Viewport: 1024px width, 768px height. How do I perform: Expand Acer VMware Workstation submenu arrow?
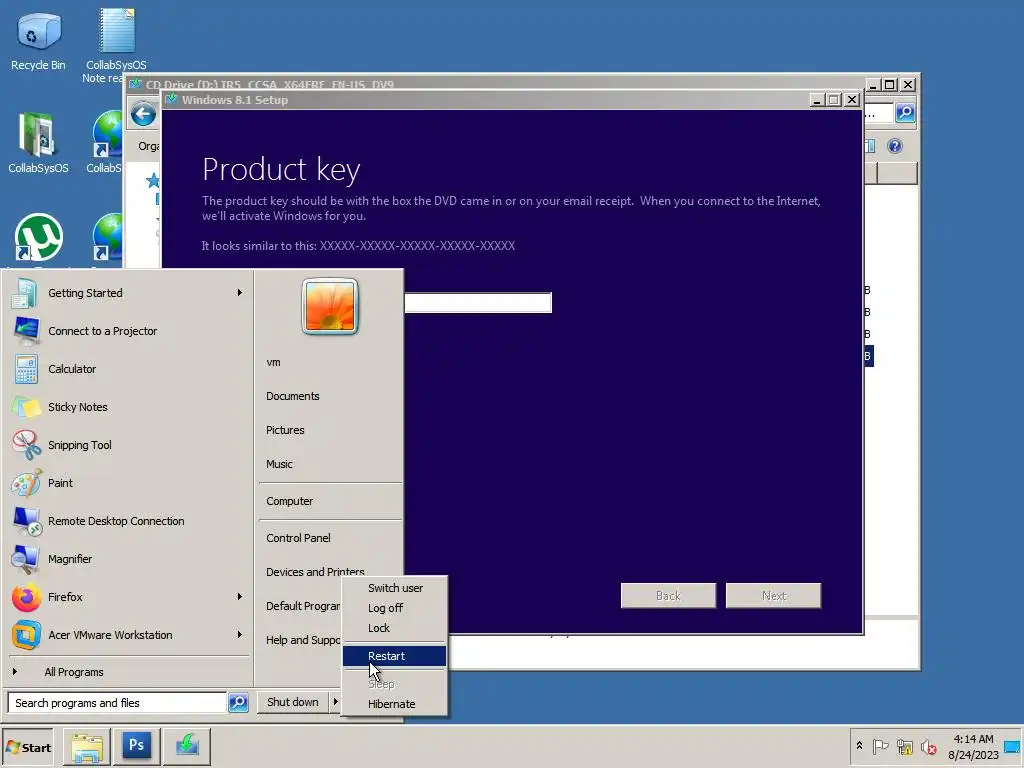pyautogui.click(x=240, y=634)
